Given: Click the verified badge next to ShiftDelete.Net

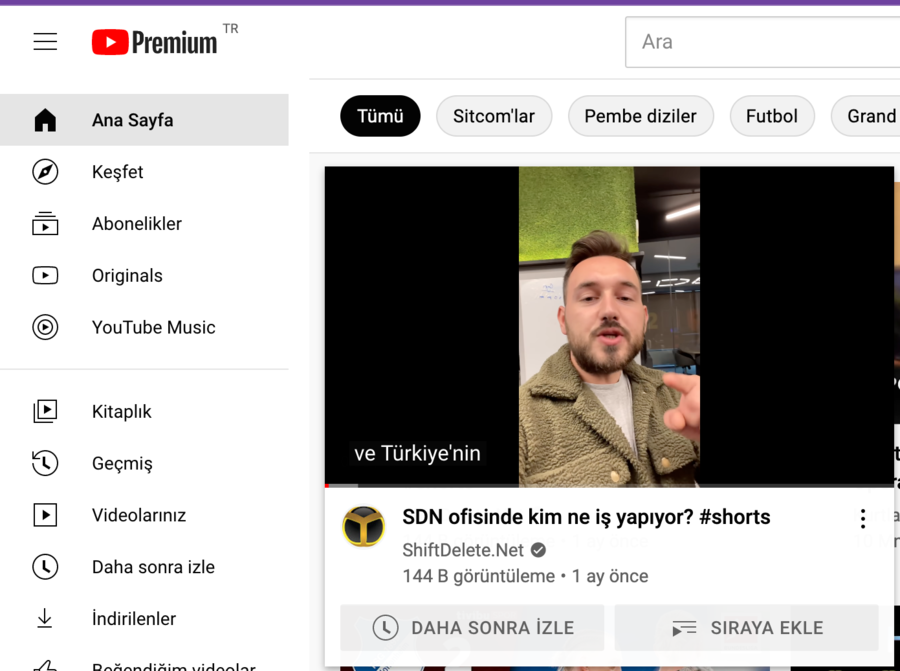Looking at the screenshot, I should [538, 550].
